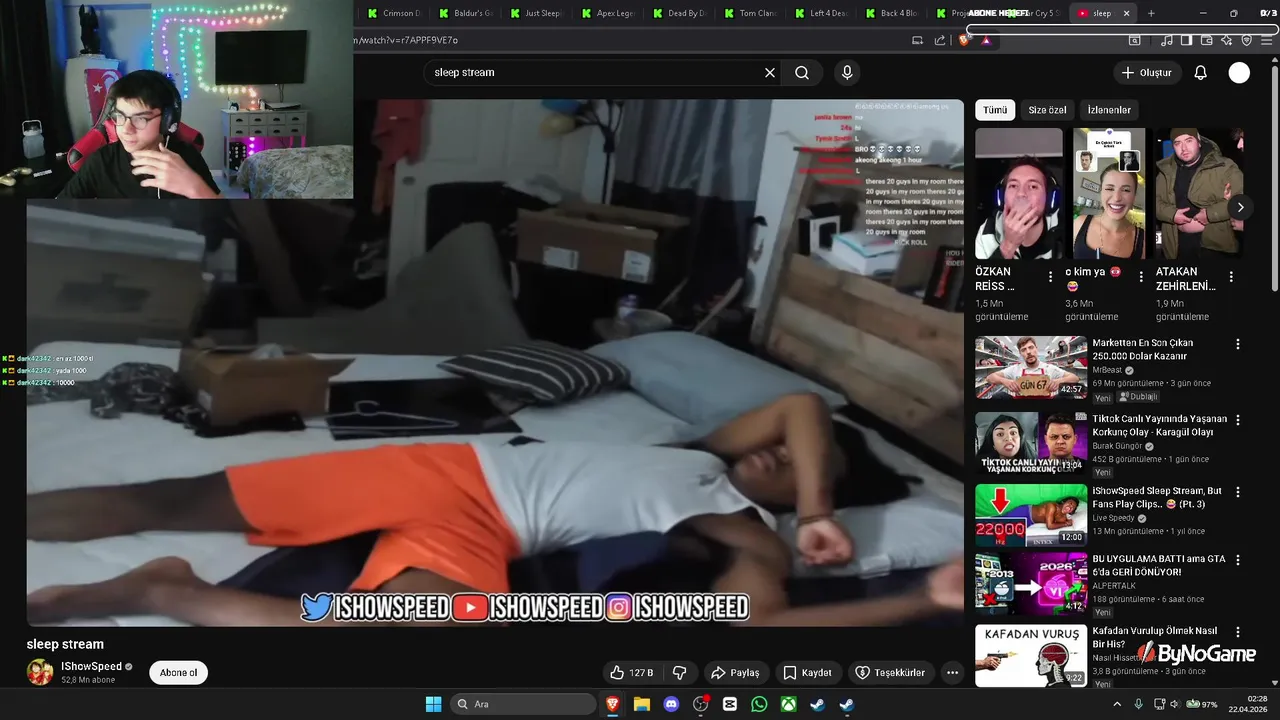Open options for ATAKAN ZEHİRLENİ short
Viewport: 1280px width, 720px height.
[1231, 277]
